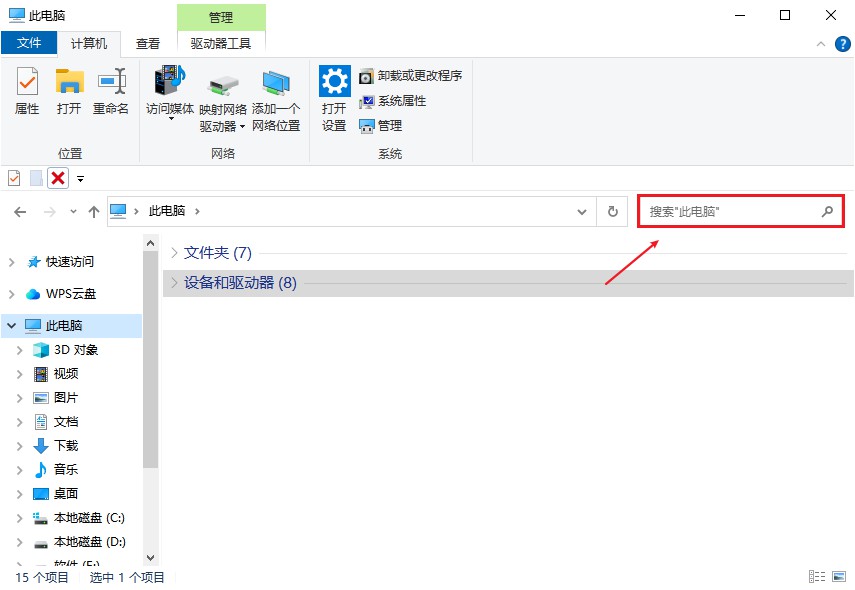The image size is (855, 590).
Task: Open the customize quick access toolbar dropdown
Action: [80, 179]
